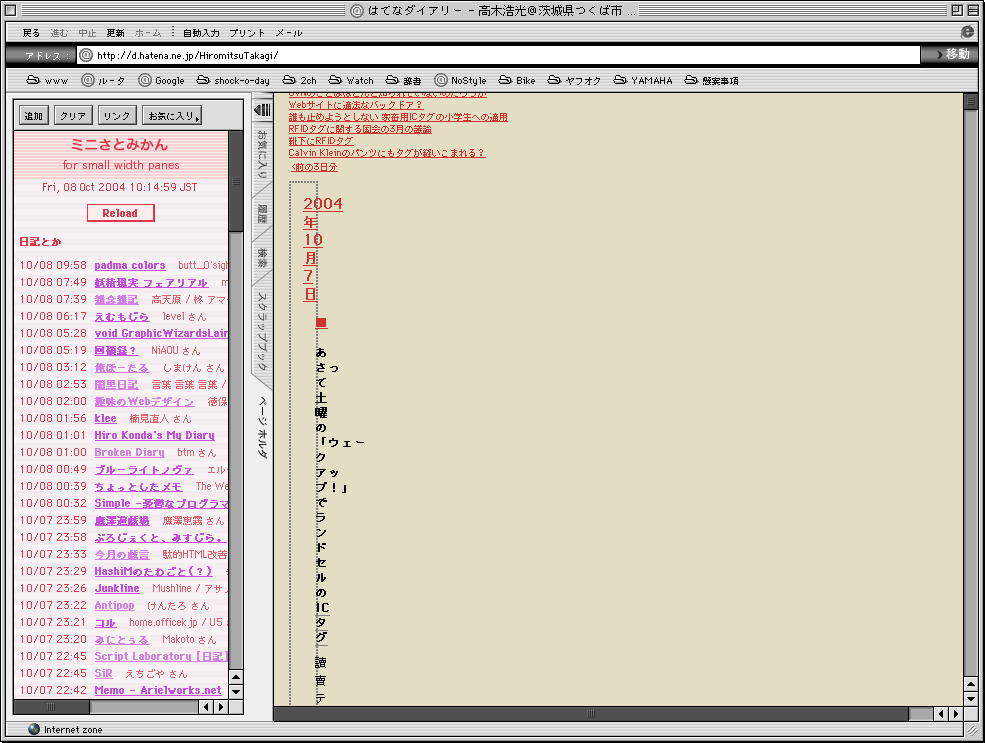Click the Google favorites bar shortcut
This screenshot has width=985, height=743.
161,80
